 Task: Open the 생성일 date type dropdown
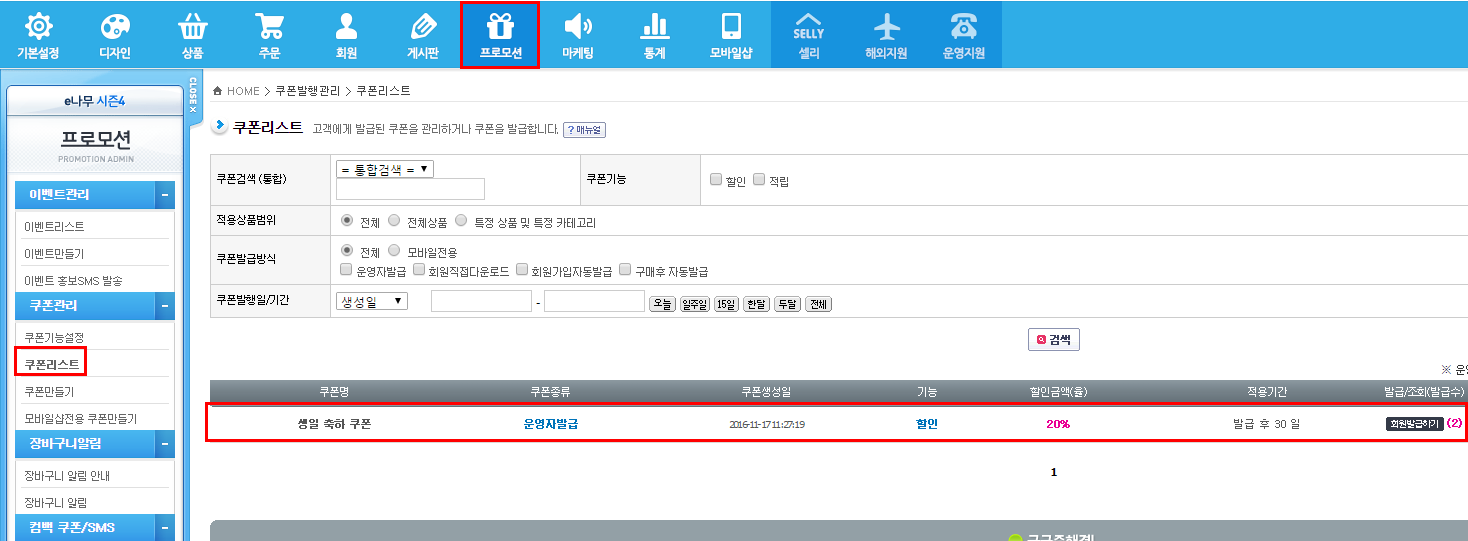coord(372,301)
